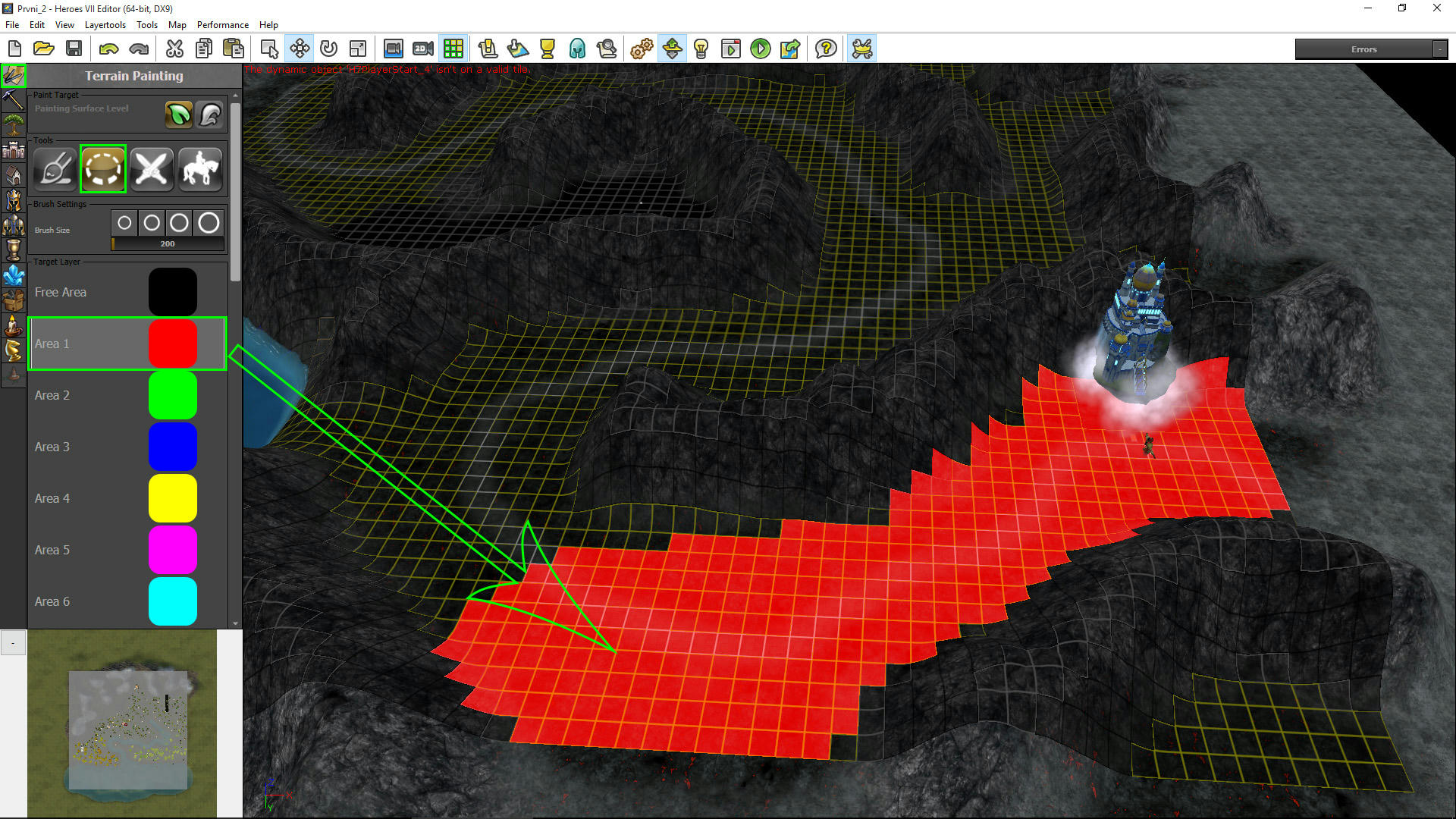The image size is (1456, 819).
Task: Open the Layertools menu
Action: pyautogui.click(x=105, y=24)
